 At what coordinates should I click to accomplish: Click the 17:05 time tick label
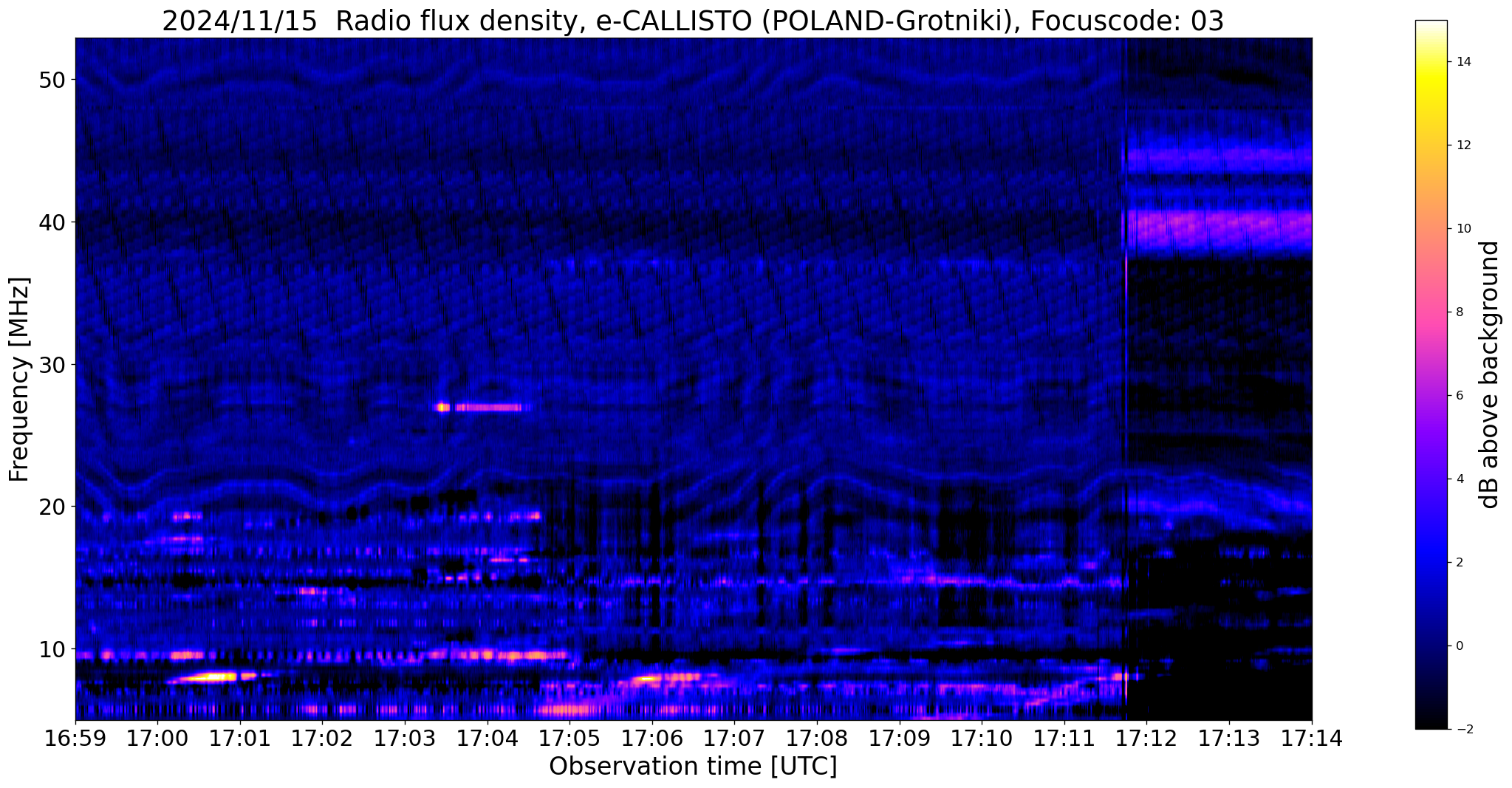pos(570,738)
